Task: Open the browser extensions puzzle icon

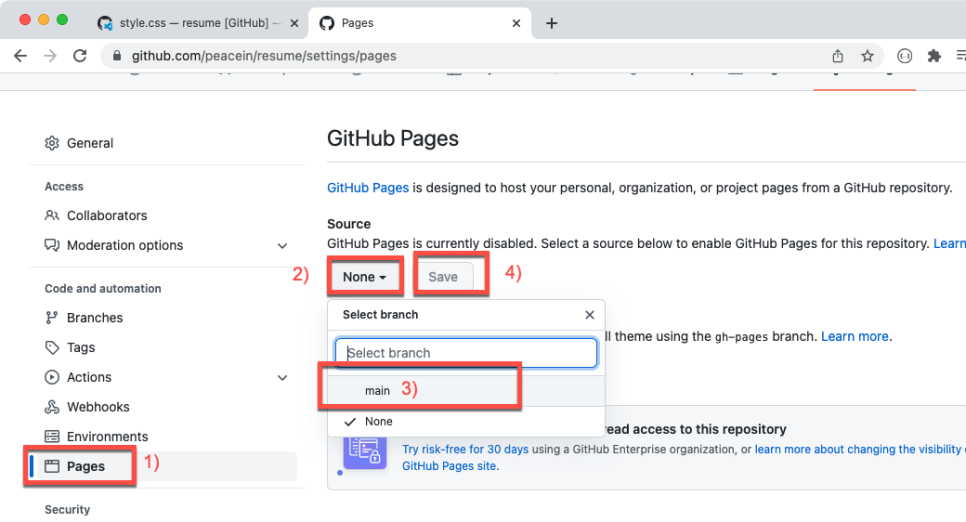Action: click(x=934, y=56)
